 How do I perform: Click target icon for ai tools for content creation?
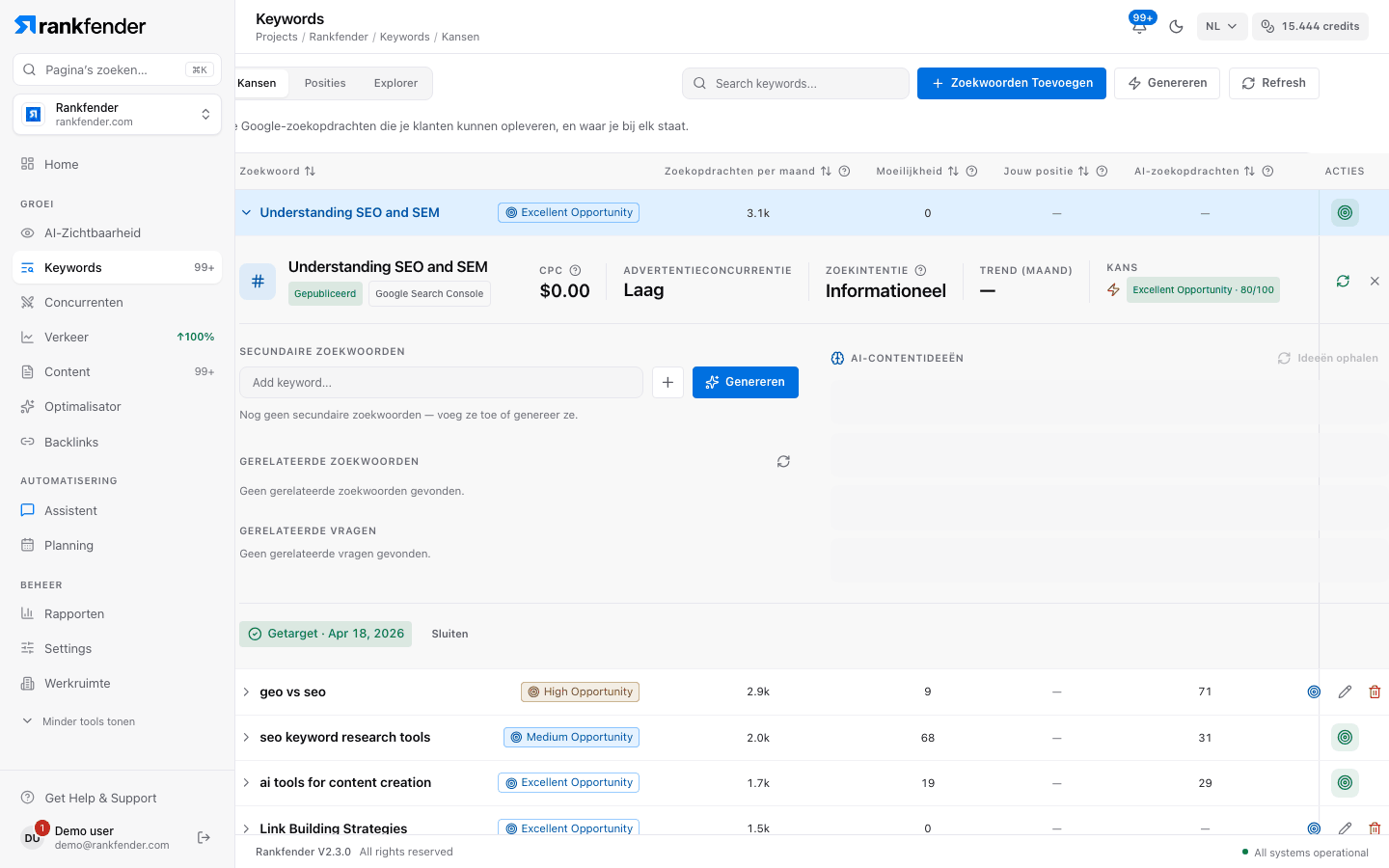point(1345,783)
